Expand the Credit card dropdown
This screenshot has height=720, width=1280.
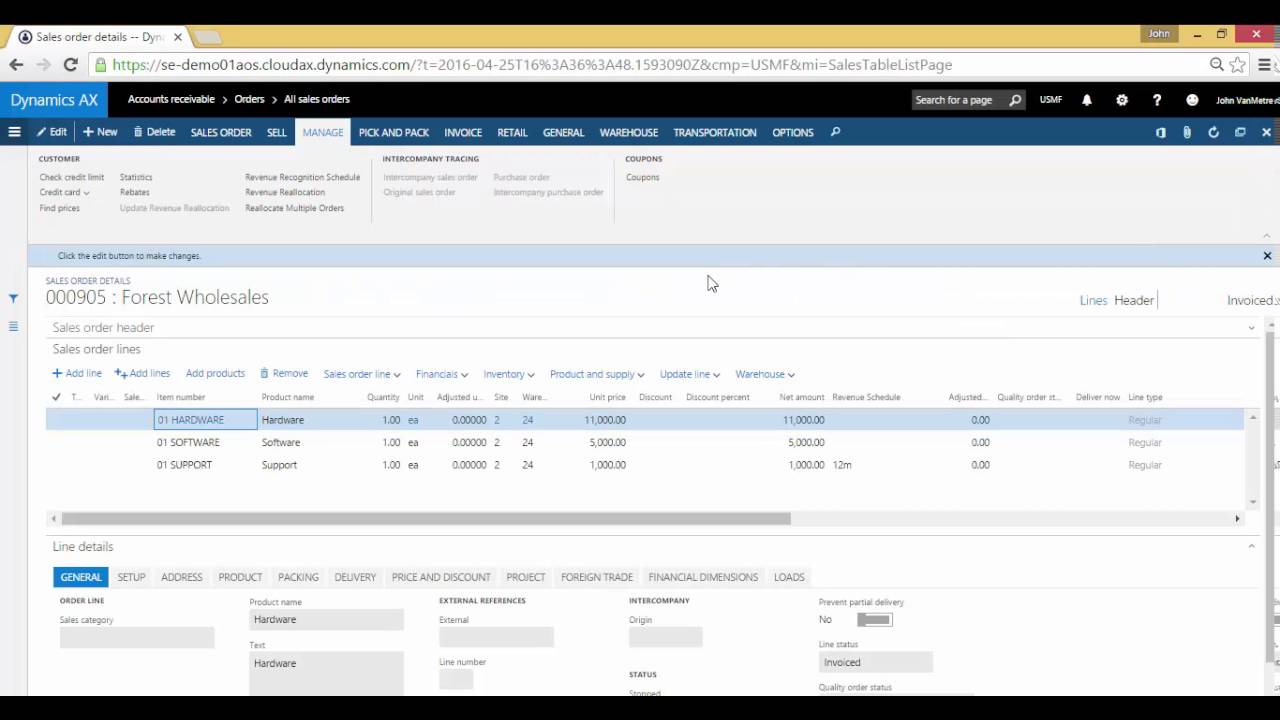coord(65,192)
